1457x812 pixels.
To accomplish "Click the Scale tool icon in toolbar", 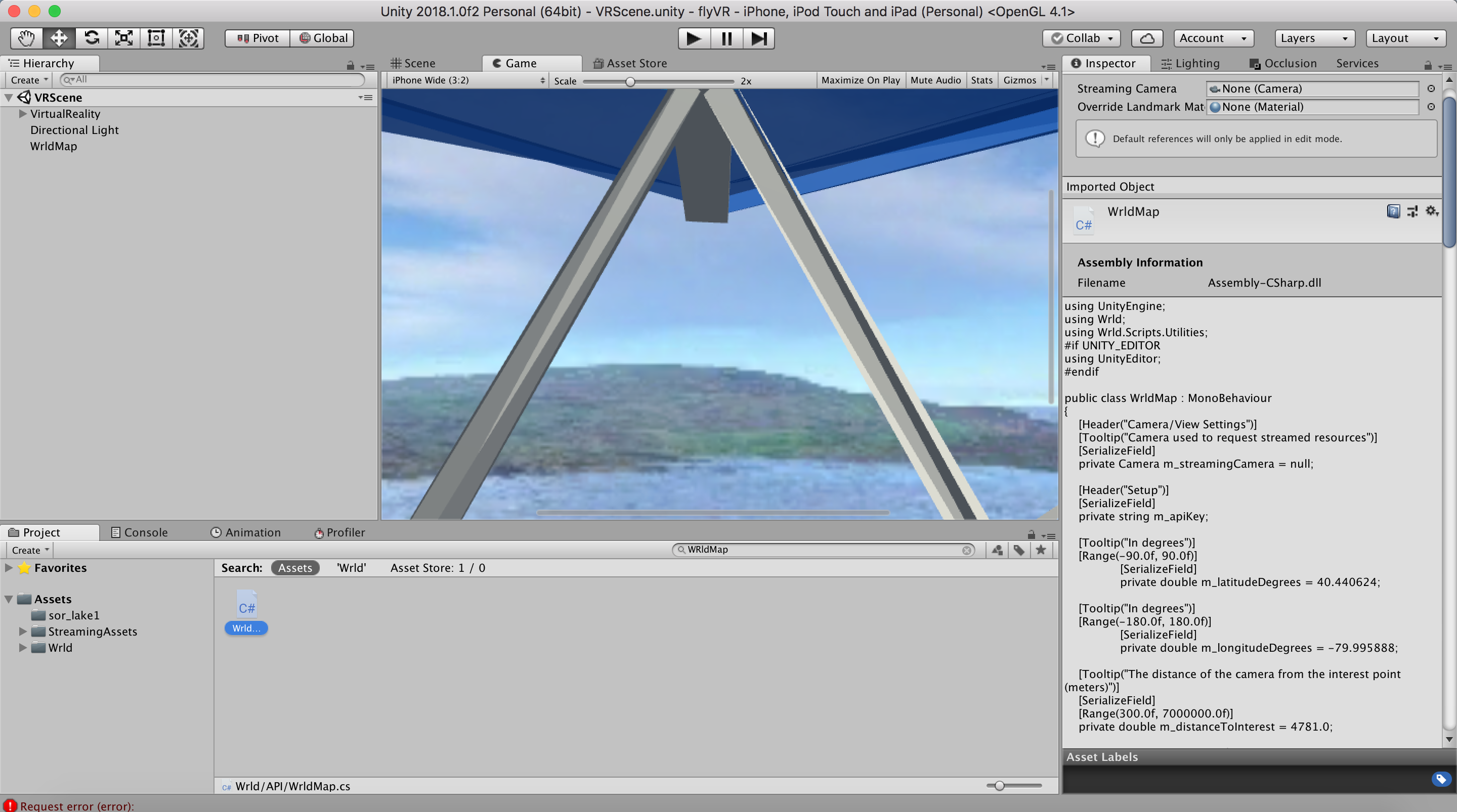I will (122, 37).
